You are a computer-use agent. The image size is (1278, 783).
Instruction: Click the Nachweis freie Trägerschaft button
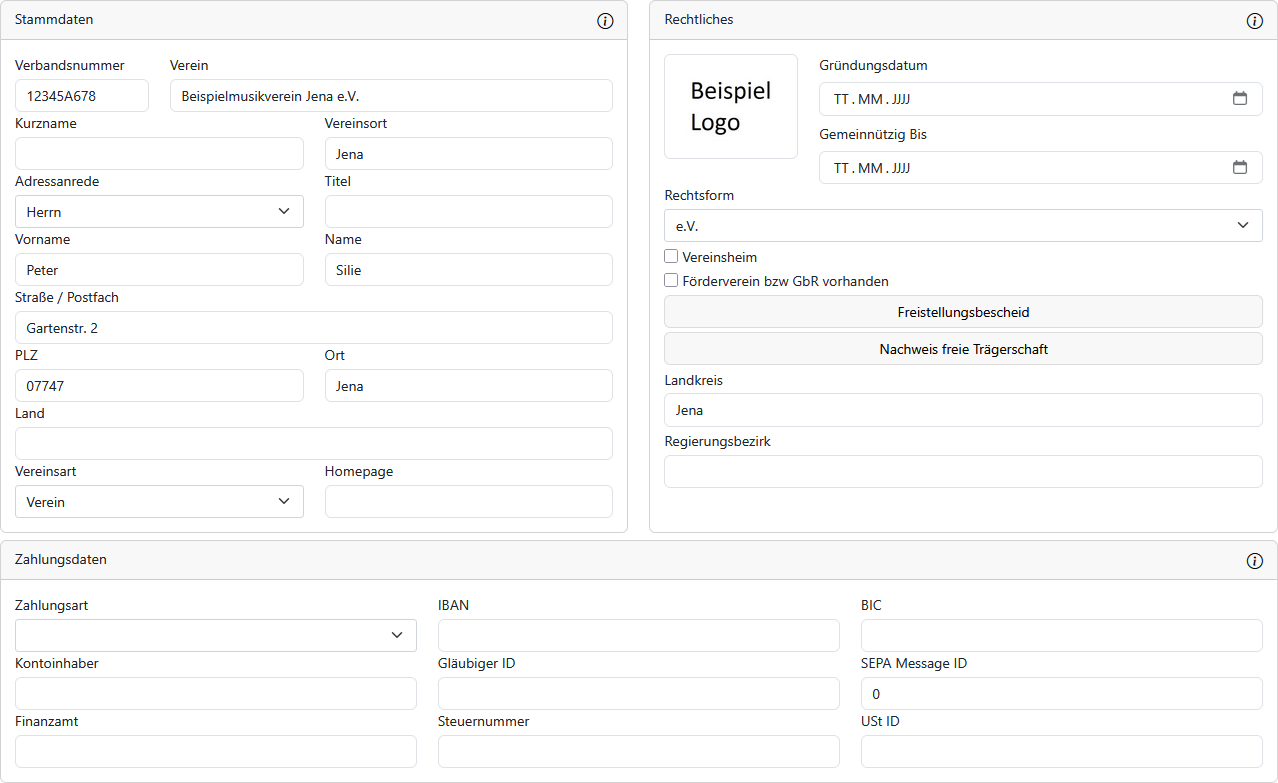(963, 349)
